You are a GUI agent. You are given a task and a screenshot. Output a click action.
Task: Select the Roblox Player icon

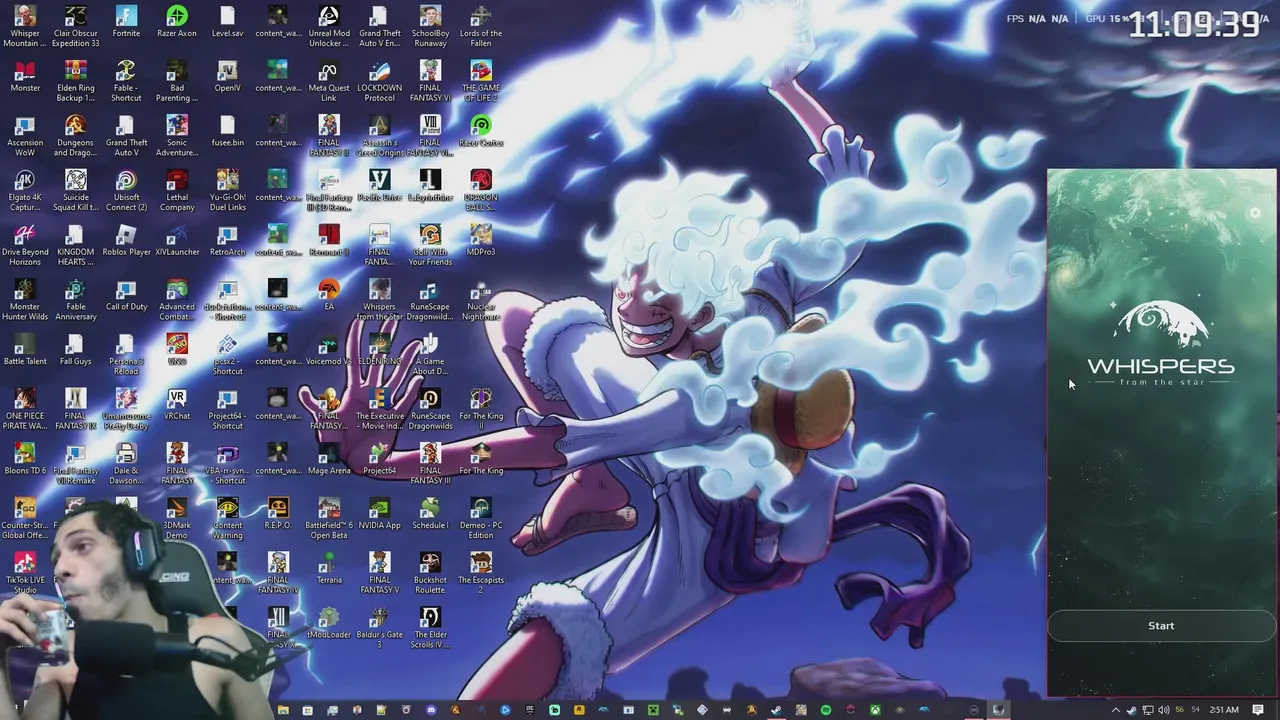point(126,241)
